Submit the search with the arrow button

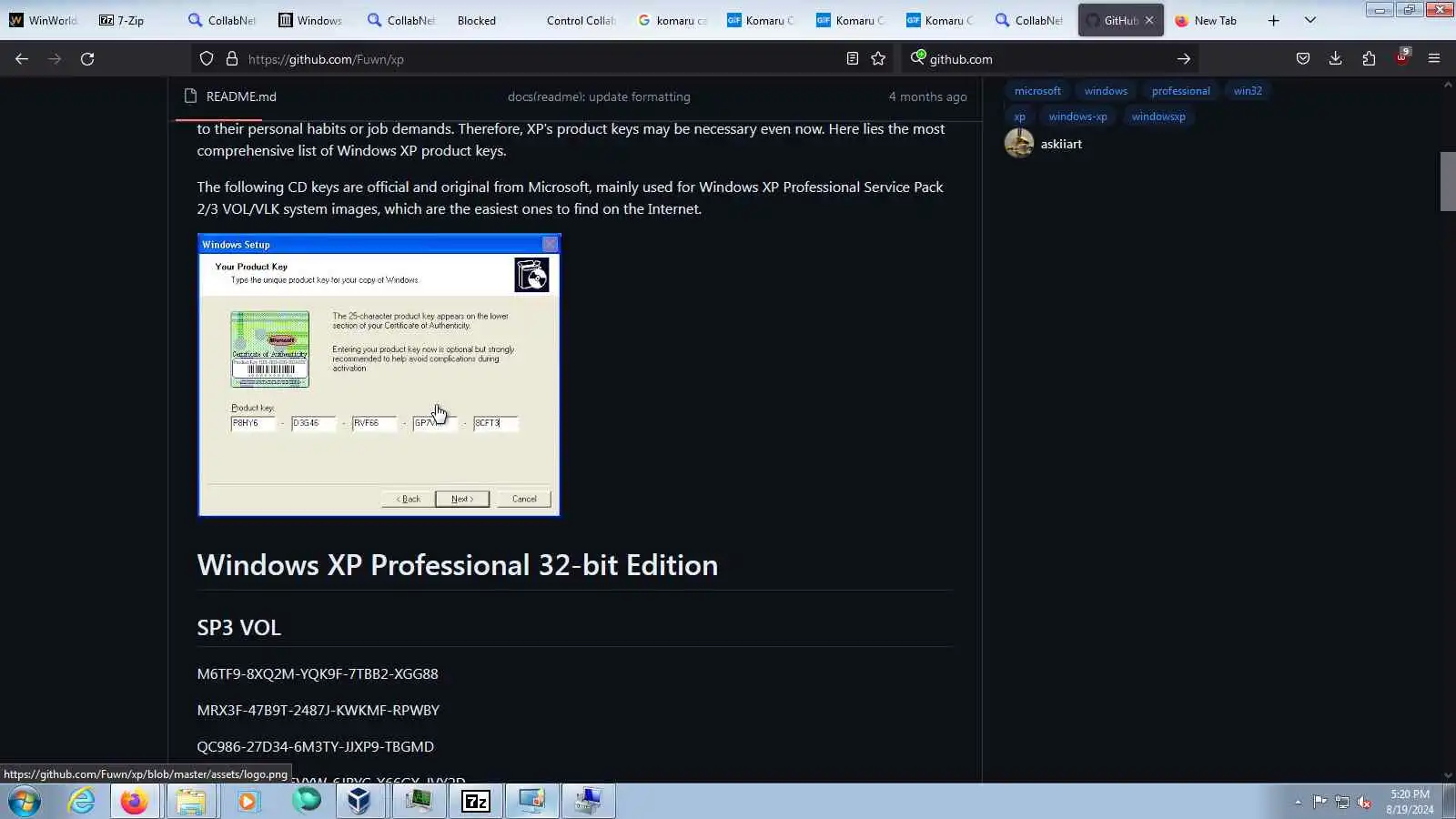point(1184,59)
